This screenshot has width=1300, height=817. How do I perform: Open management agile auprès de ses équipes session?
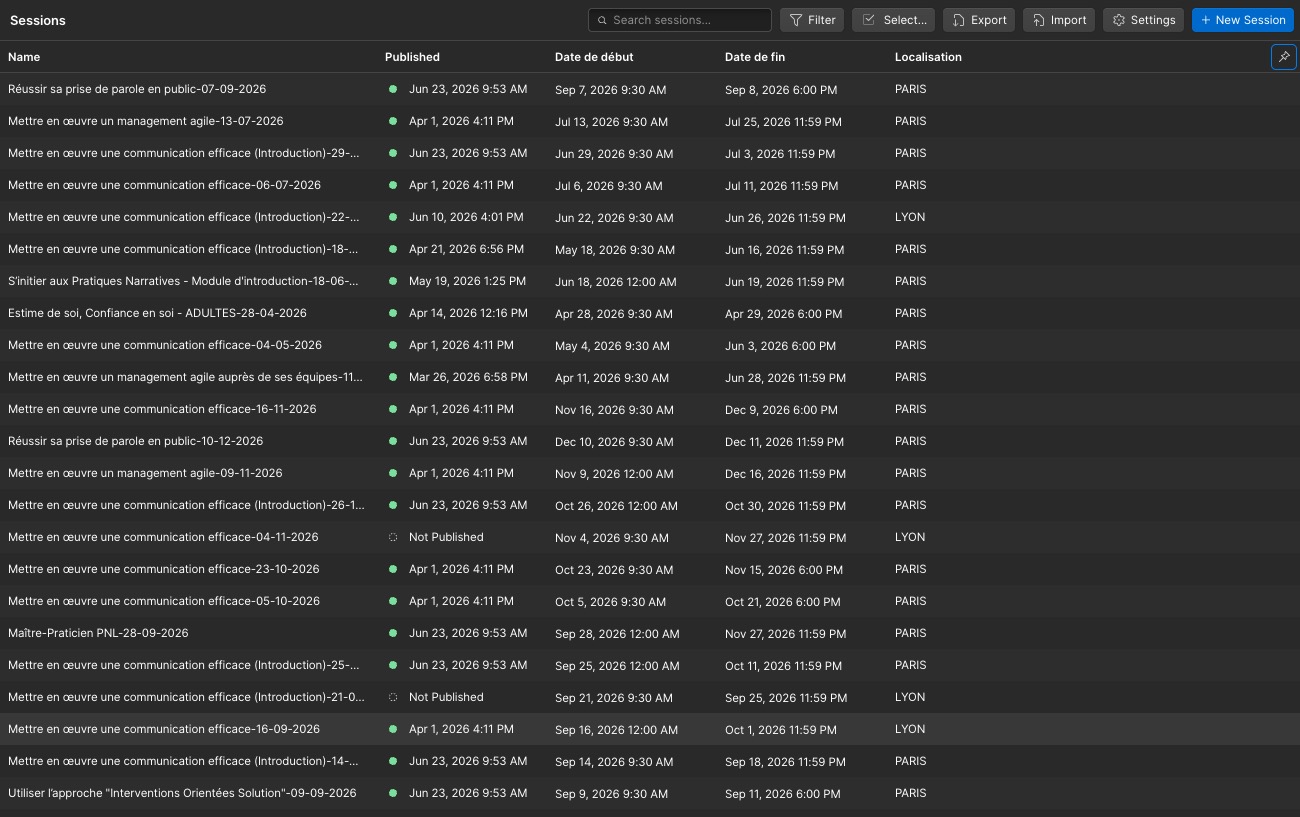pos(186,377)
